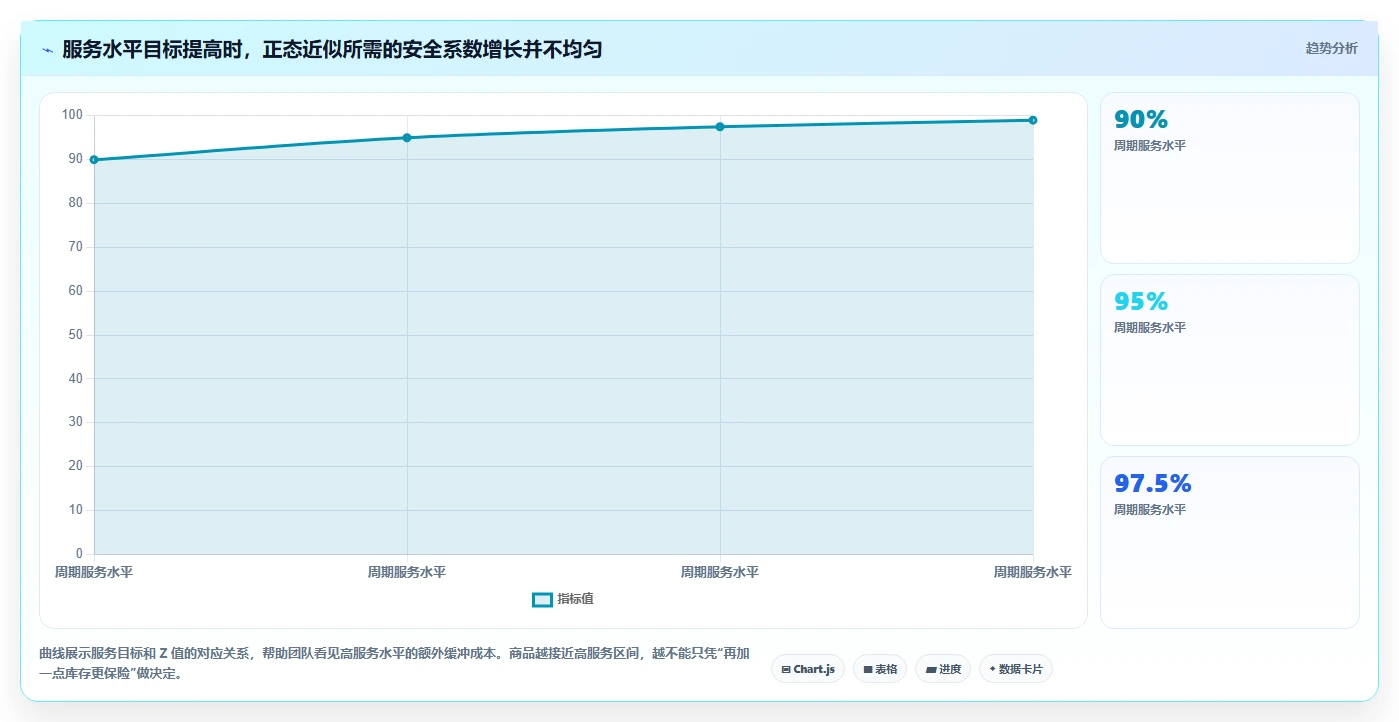Click the lightning icon beside the title

point(48,49)
